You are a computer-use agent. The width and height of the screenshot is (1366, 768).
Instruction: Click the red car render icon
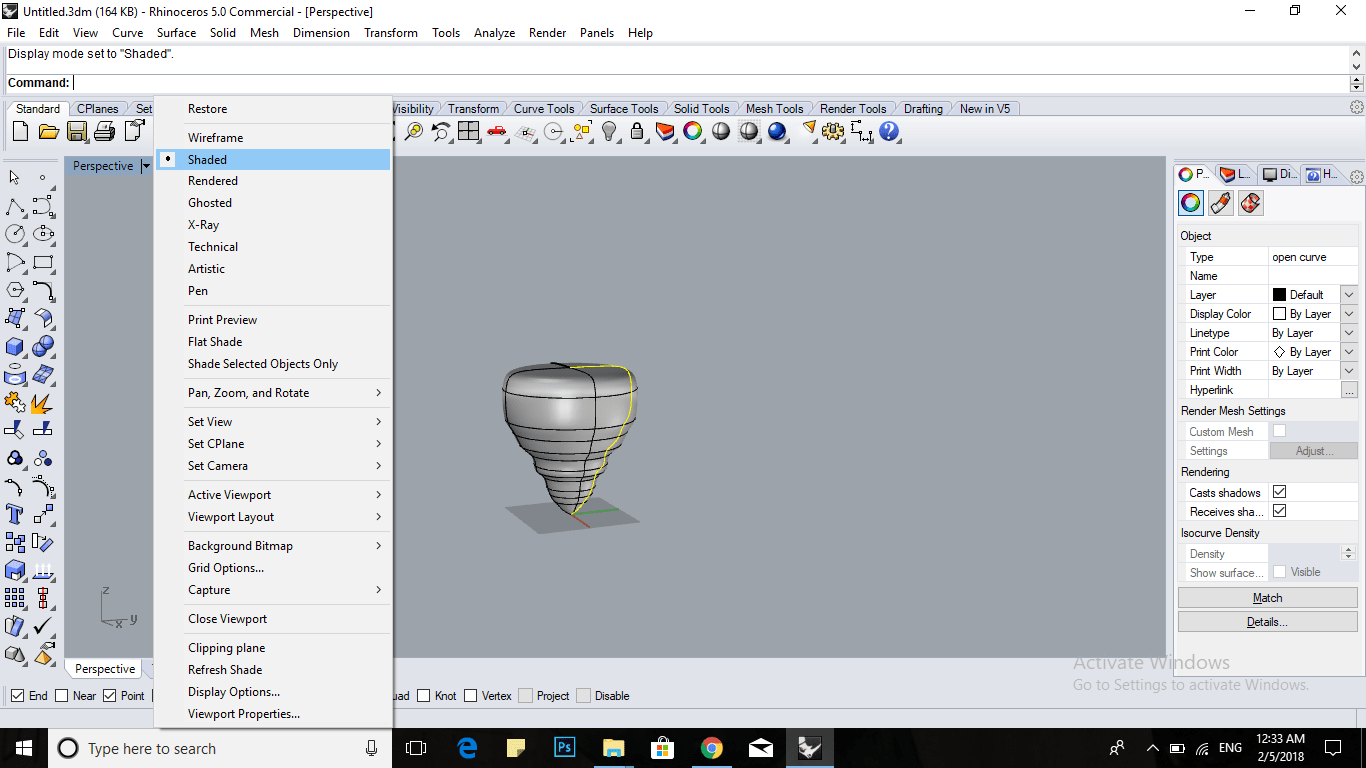(x=497, y=131)
